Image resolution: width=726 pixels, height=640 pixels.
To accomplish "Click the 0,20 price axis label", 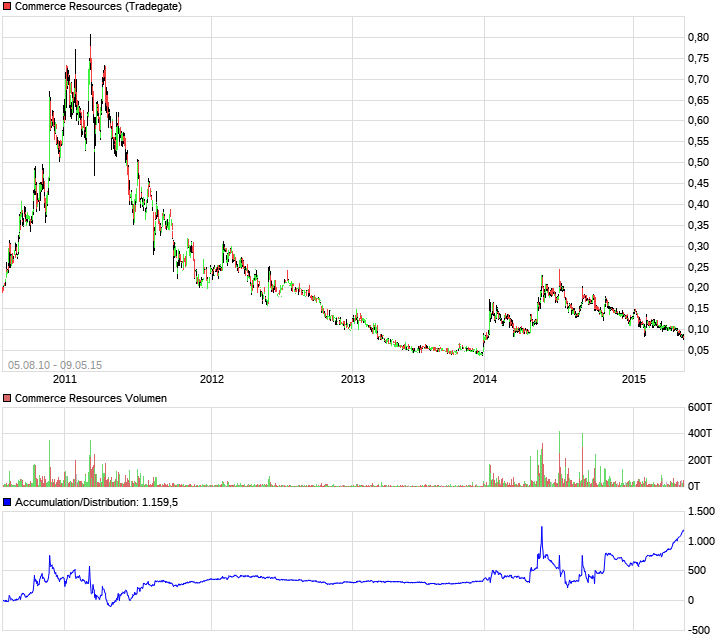I will click(x=698, y=288).
